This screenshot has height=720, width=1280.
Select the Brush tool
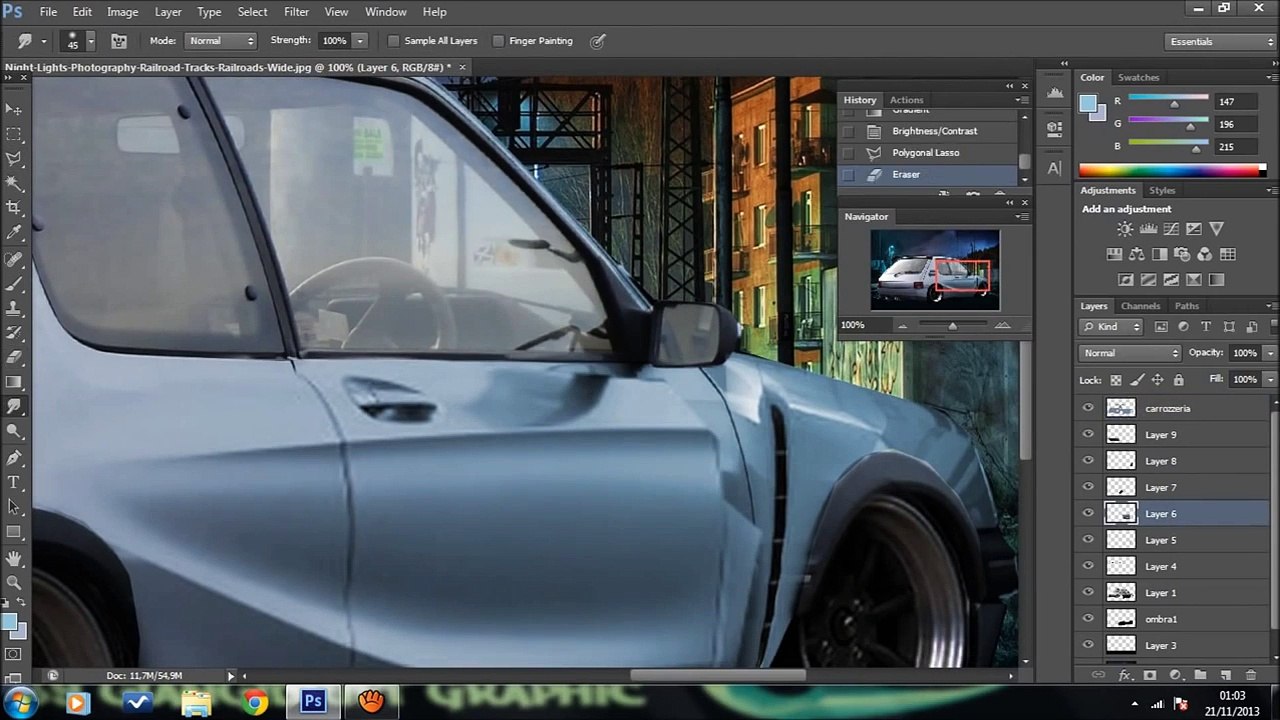click(x=14, y=284)
